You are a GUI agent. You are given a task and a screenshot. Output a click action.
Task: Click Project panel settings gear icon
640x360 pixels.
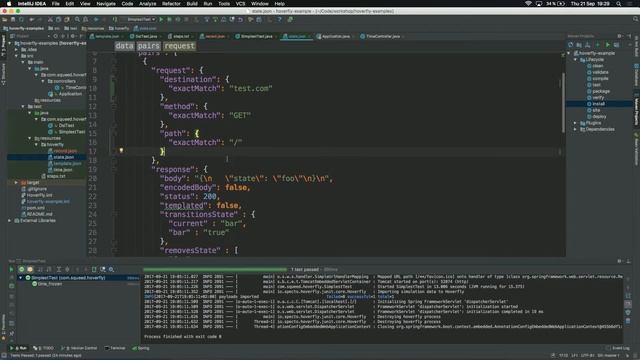[73, 36]
